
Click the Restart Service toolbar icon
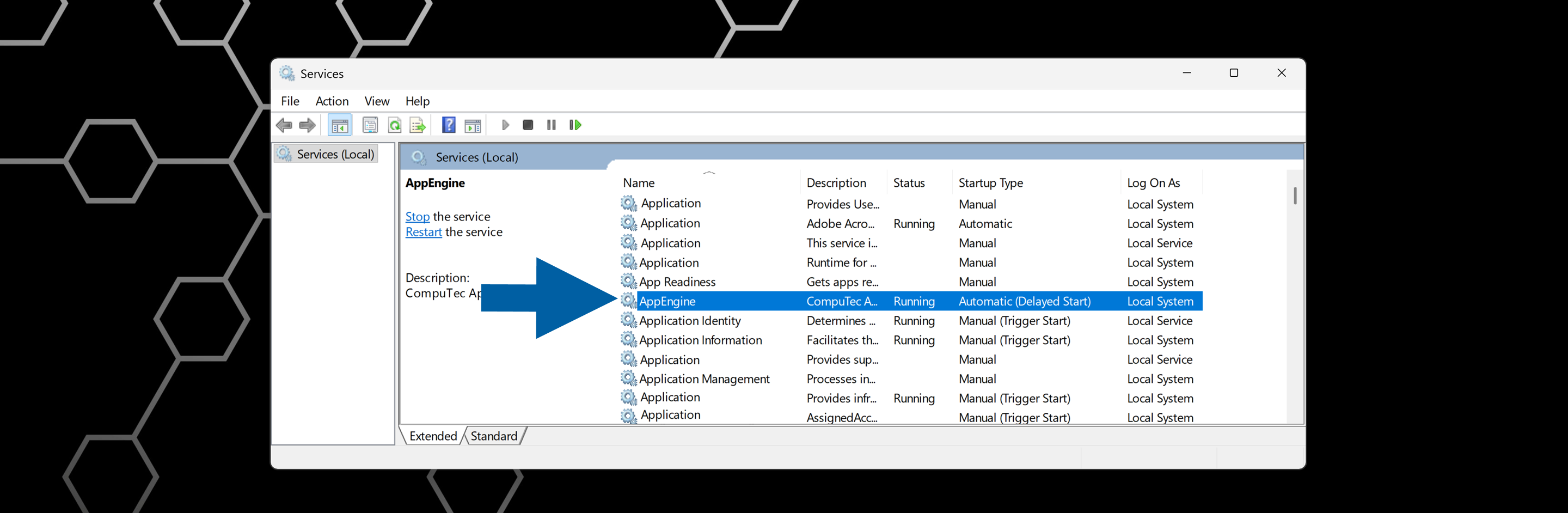(x=574, y=125)
